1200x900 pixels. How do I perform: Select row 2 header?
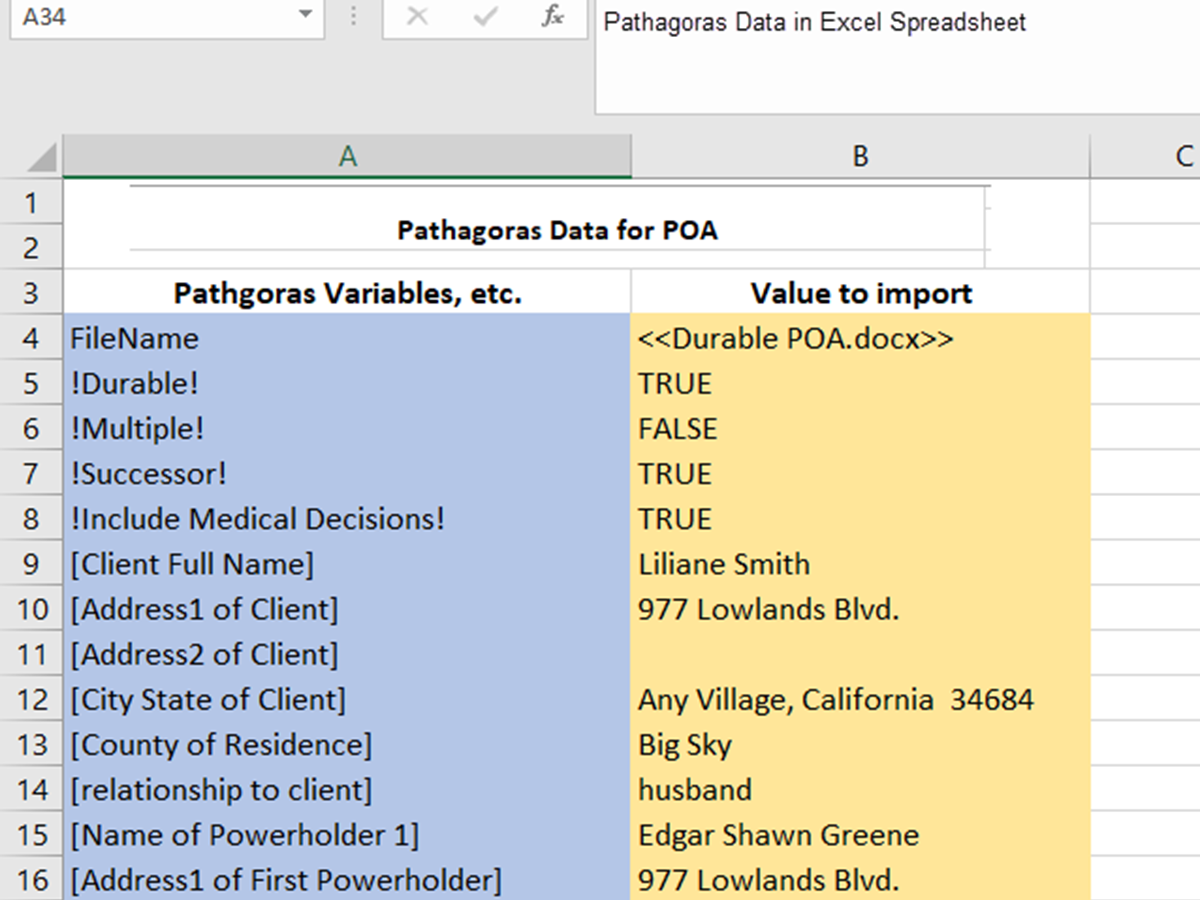pyautogui.click(x=31, y=247)
